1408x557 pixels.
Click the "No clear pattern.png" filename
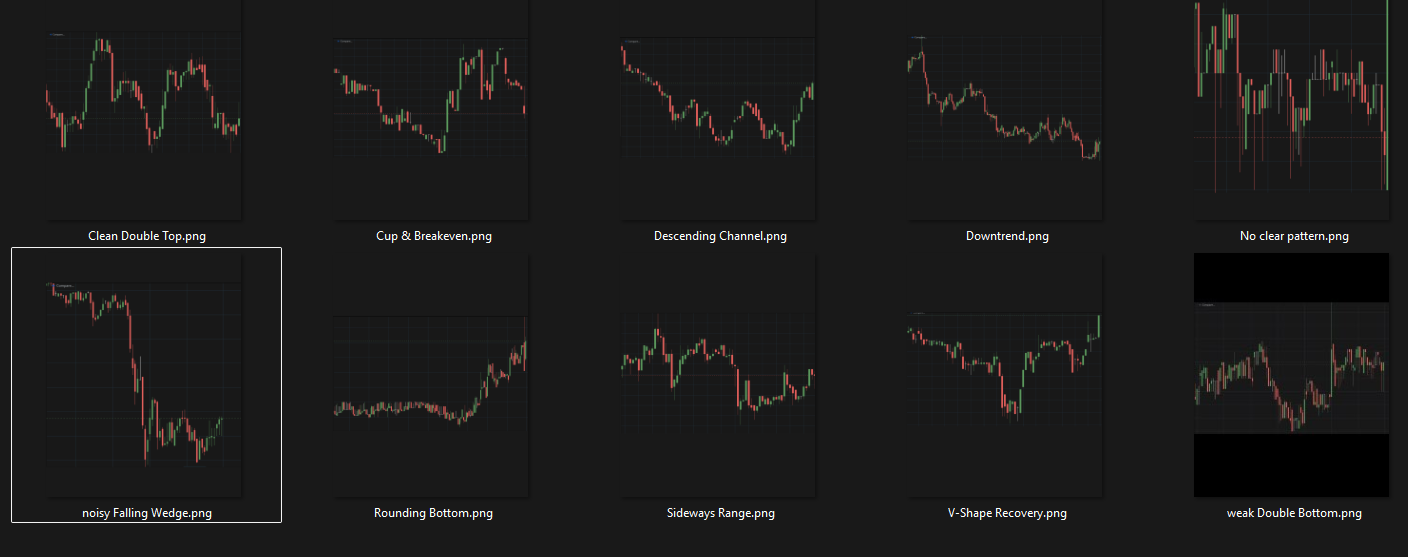pos(1294,237)
